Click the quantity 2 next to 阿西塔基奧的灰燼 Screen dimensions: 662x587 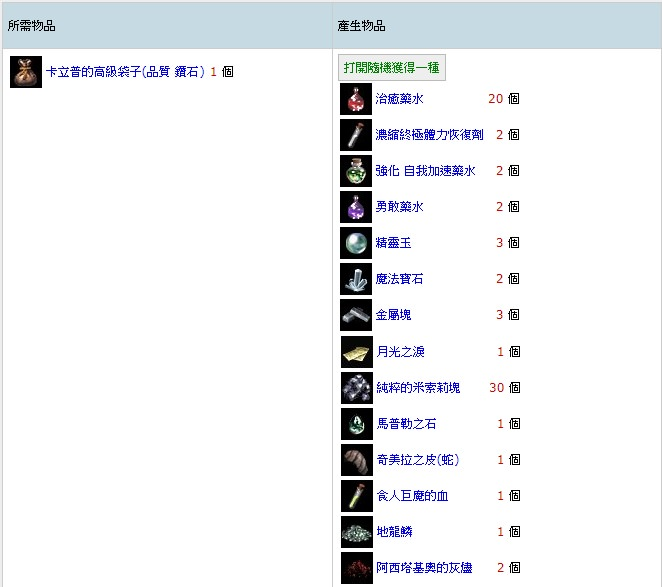point(501,568)
